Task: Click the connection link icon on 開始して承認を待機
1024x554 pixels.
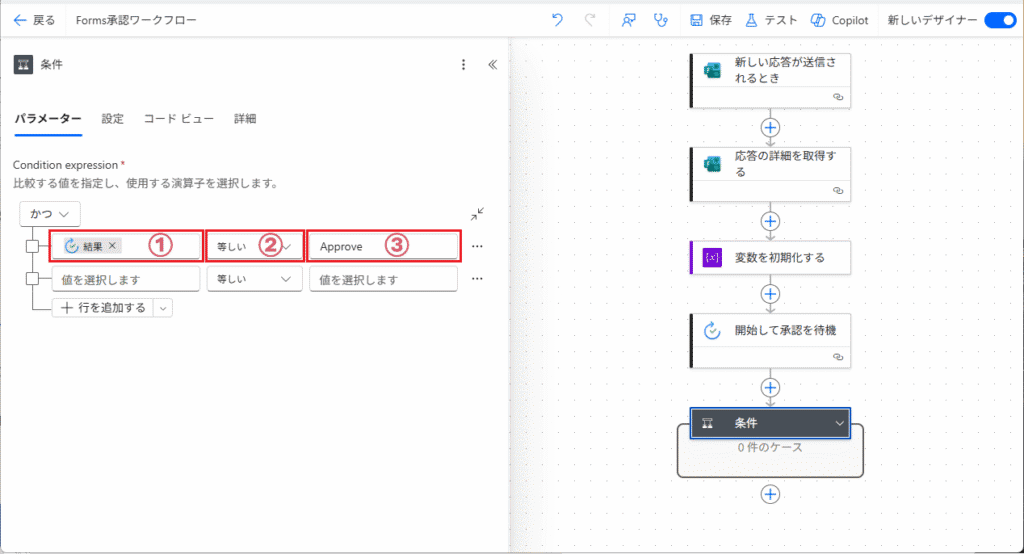Action: pyautogui.click(x=838, y=357)
